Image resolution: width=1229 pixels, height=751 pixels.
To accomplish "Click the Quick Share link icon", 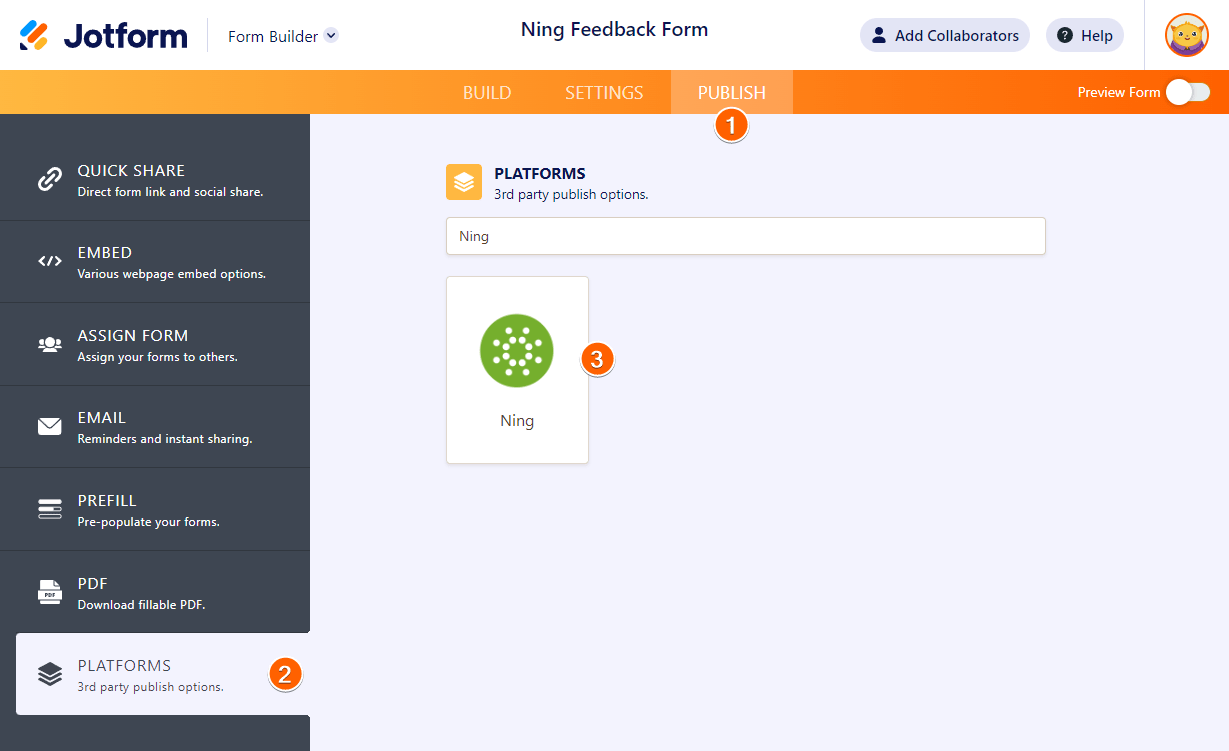I will click(49, 180).
